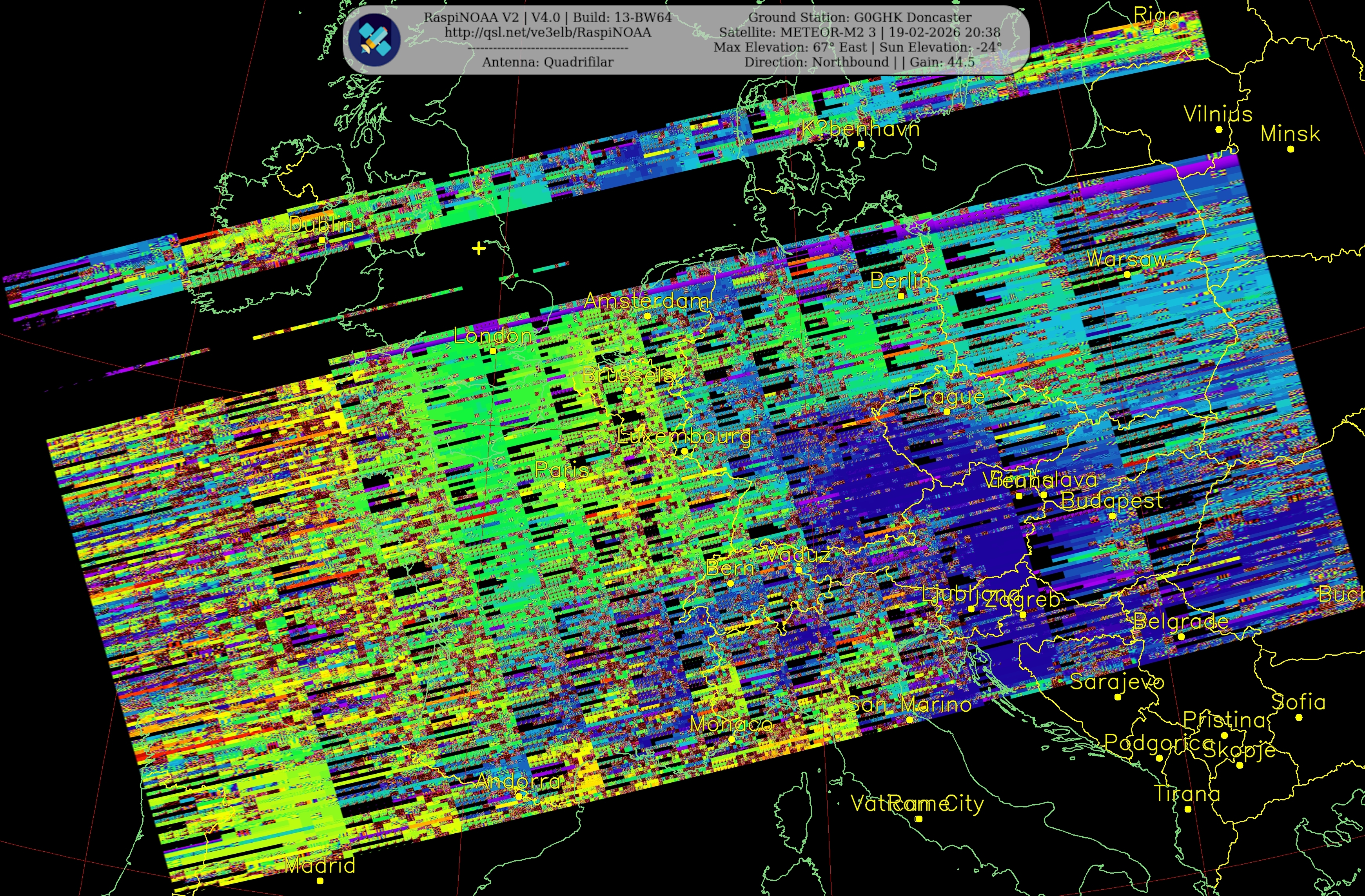Image resolution: width=1365 pixels, height=896 pixels.
Task: Click the Madrid city marker dot
Action: click(x=320, y=881)
